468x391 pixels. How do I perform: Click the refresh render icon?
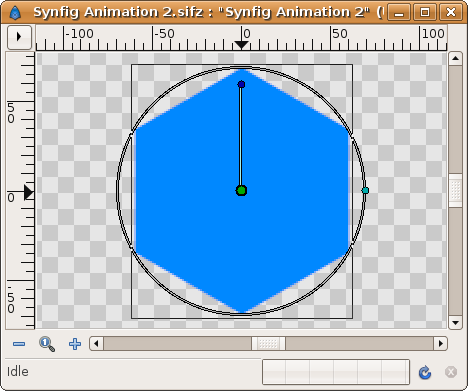(x=425, y=372)
